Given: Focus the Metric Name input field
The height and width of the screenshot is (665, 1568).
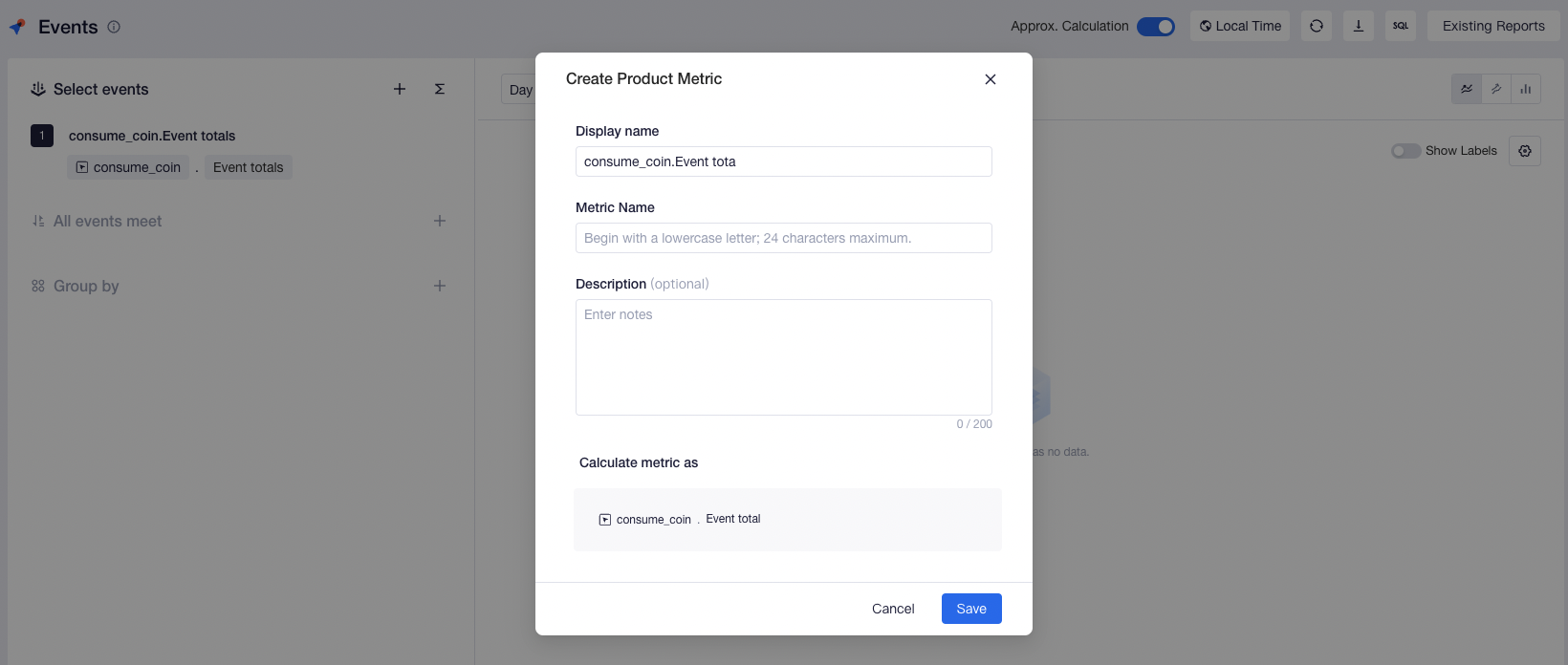Looking at the screenshot, I should [784, 238].
